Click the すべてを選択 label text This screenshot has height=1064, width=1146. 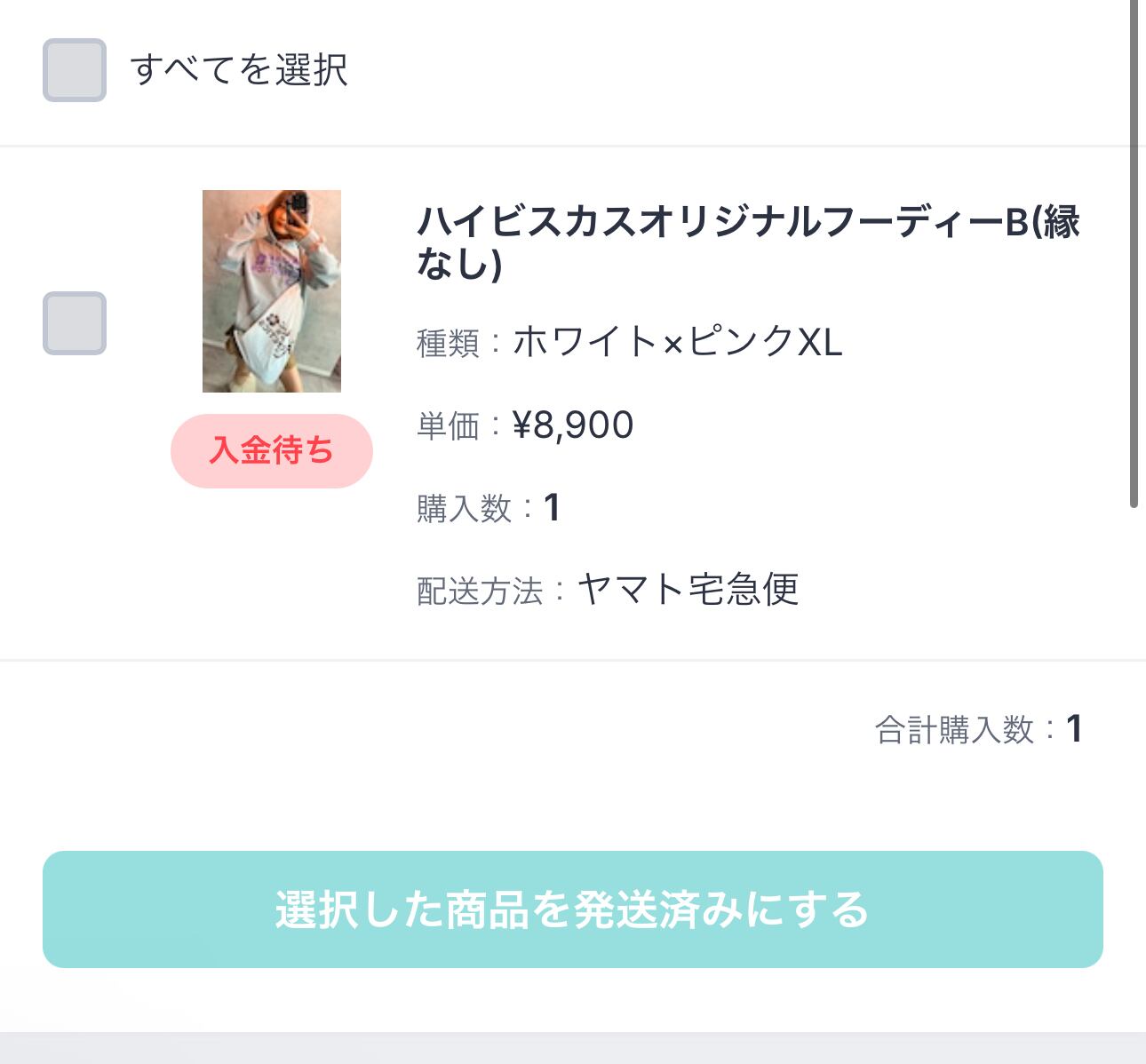coord(239,70)
